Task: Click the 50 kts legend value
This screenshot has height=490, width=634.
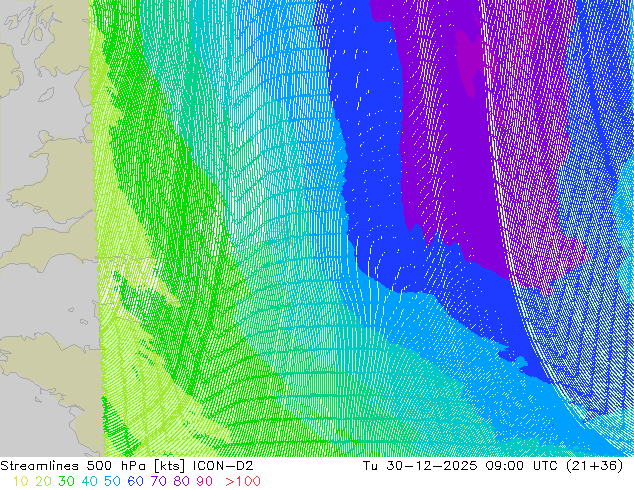Action: pos(112,481)
